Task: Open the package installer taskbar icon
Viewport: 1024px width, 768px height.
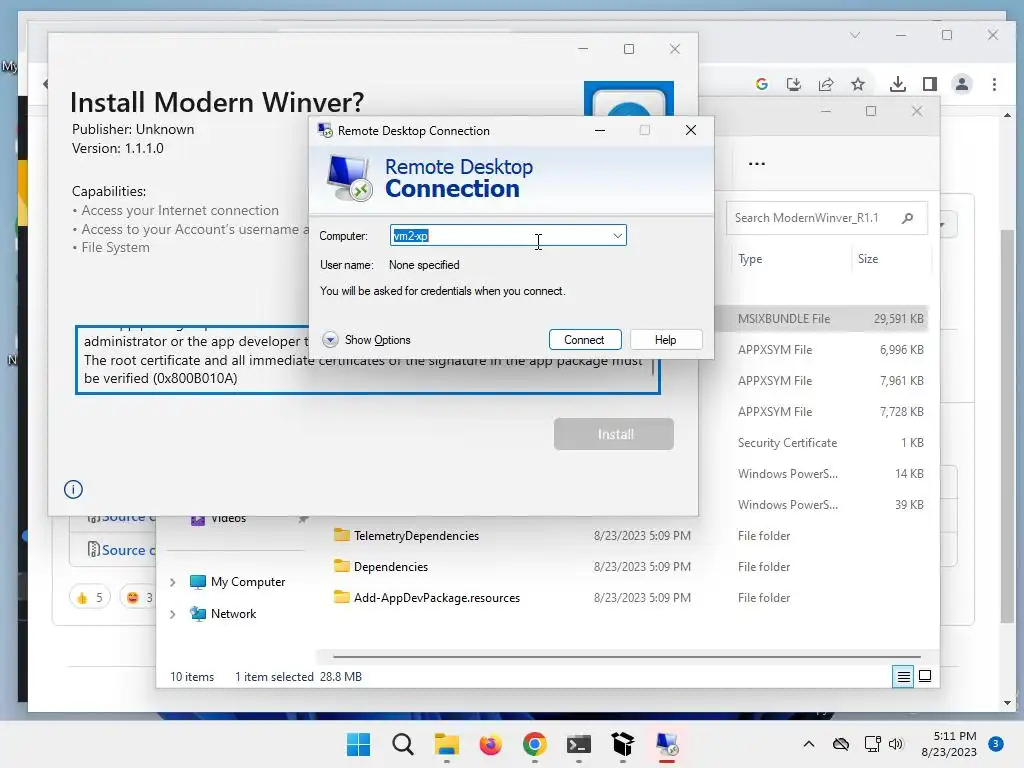Action: tap(622, 744)
